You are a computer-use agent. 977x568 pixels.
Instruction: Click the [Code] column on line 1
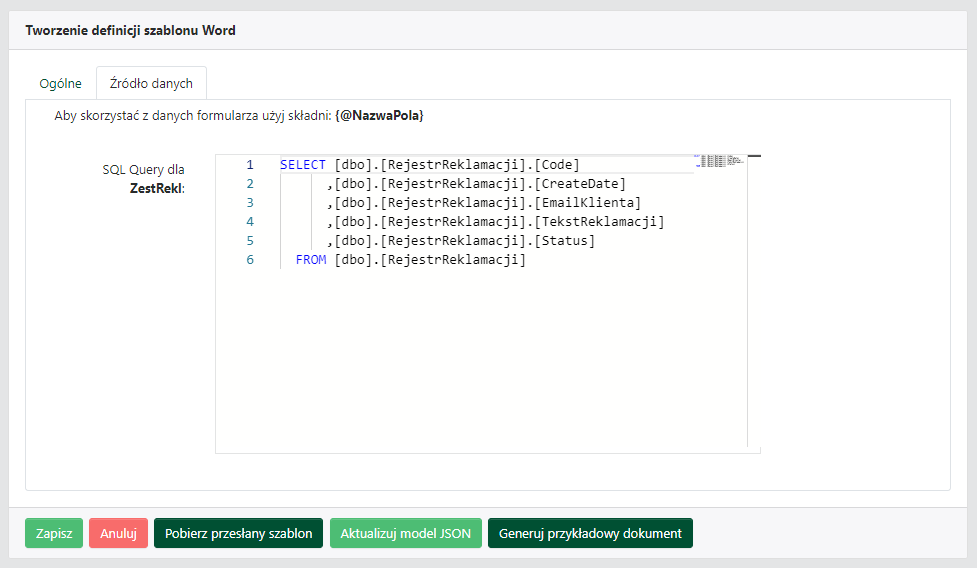click(557, 164)
